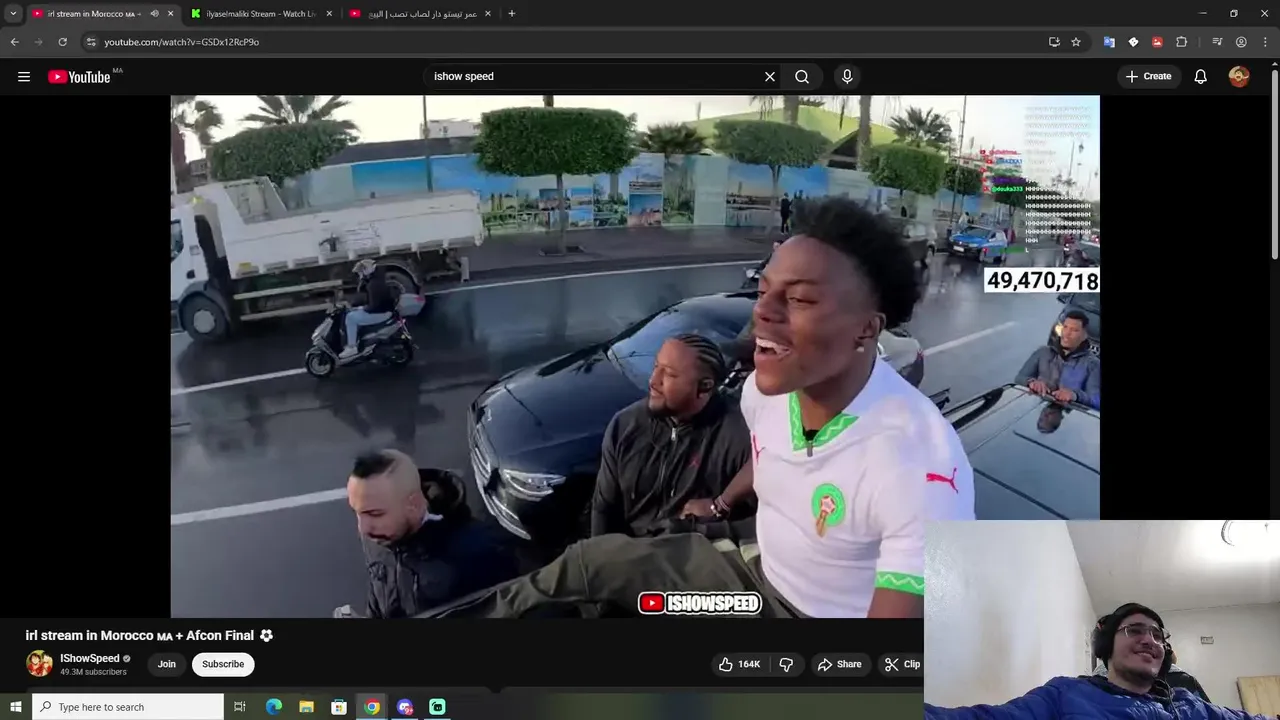Open the white tag-shaped extension icon
The height and width of the screenshot is (720, 1280).
pyautogui.click(x=1133, y=42)
